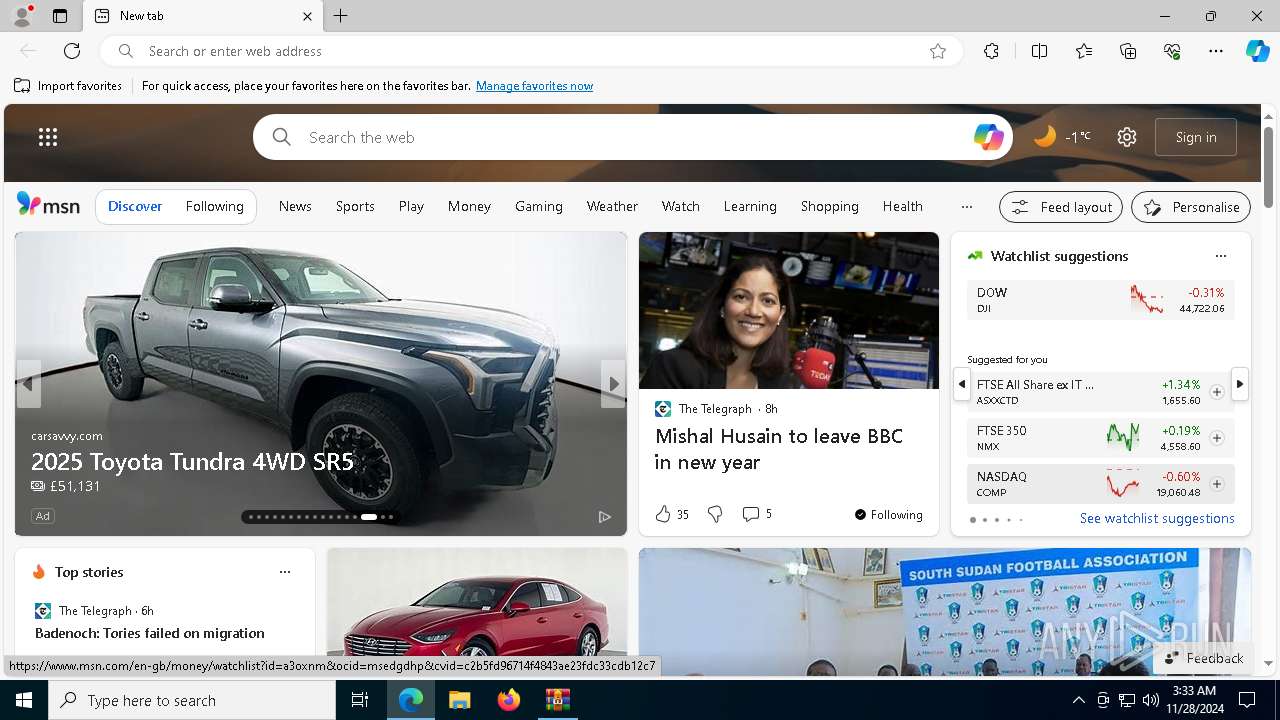The height and width of the screenshot is (720, 1280).
Task: Open Copilot sidebar icon
Action: 1257,51
